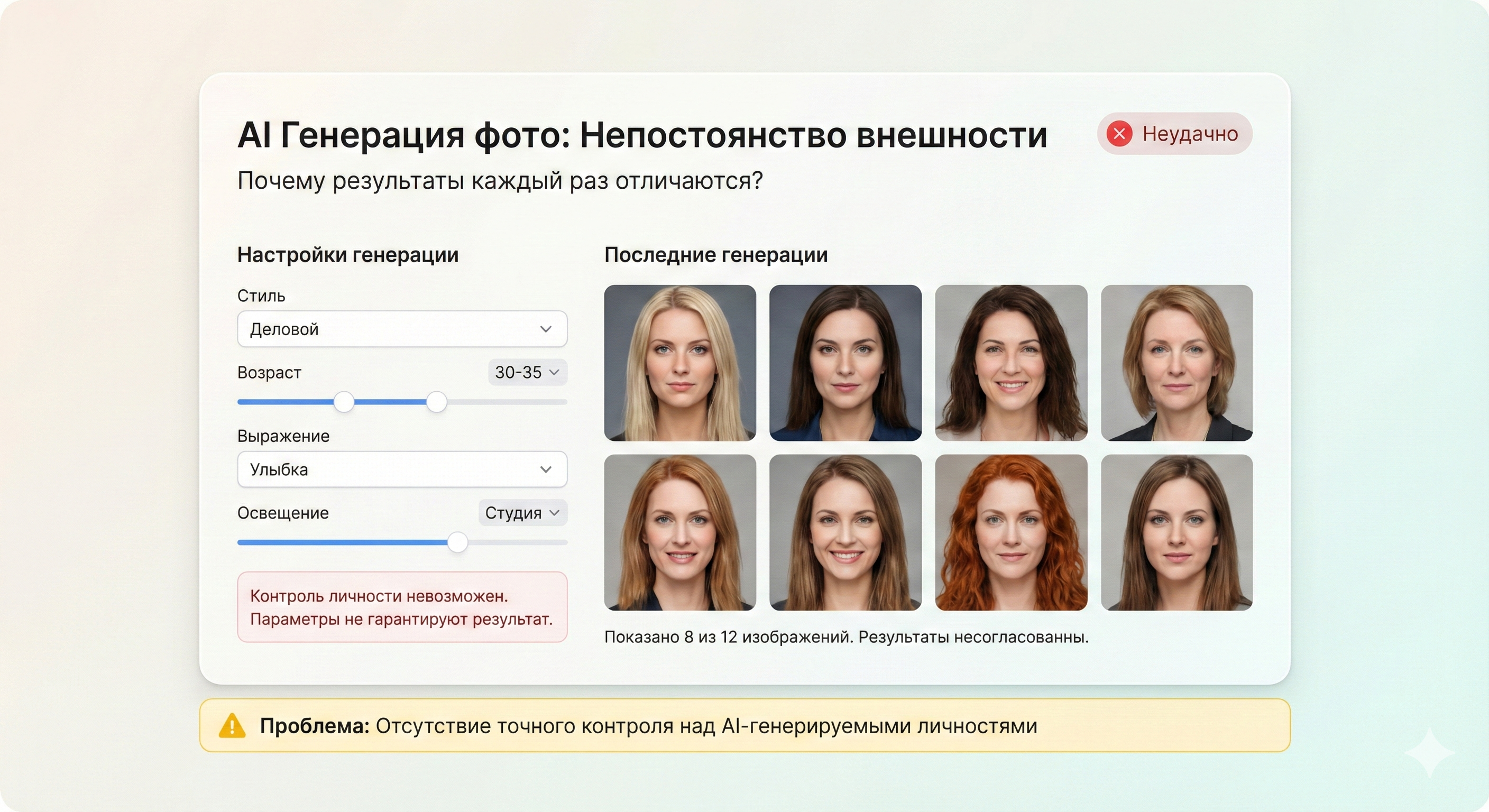1489x812 pixels.
Task: Open the short bob hair portrait thumbnail
Action: (1177, 363)
